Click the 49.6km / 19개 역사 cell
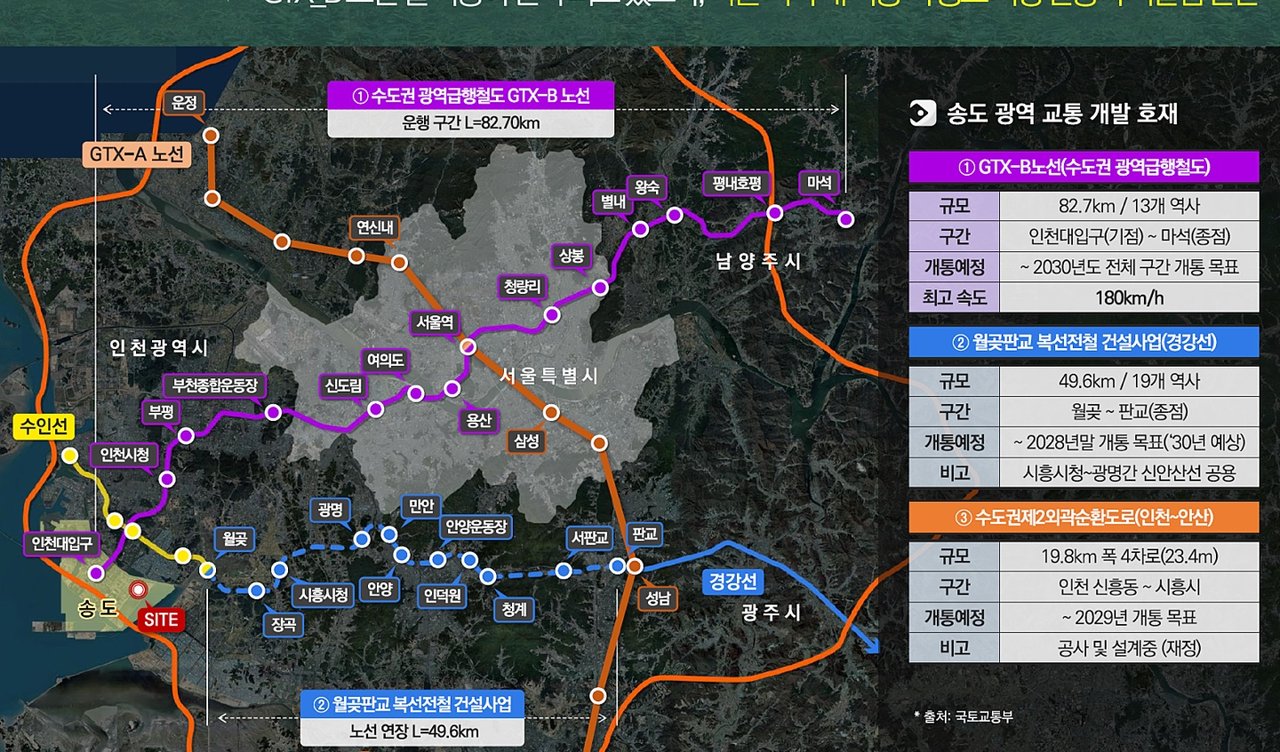1280x752 pixels. click(x=1129, y=382)
